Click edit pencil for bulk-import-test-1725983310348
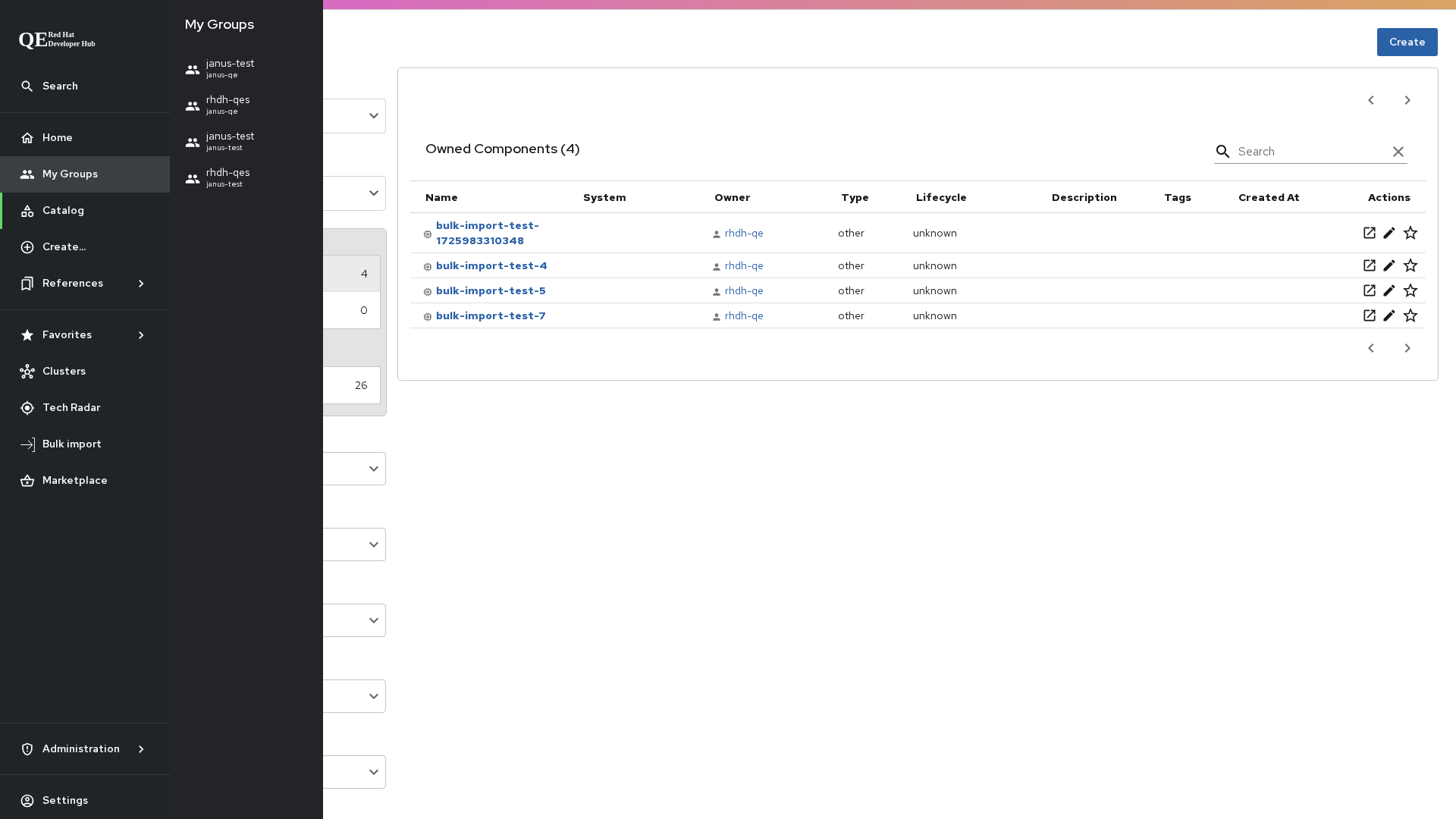 pos(1389,233)
